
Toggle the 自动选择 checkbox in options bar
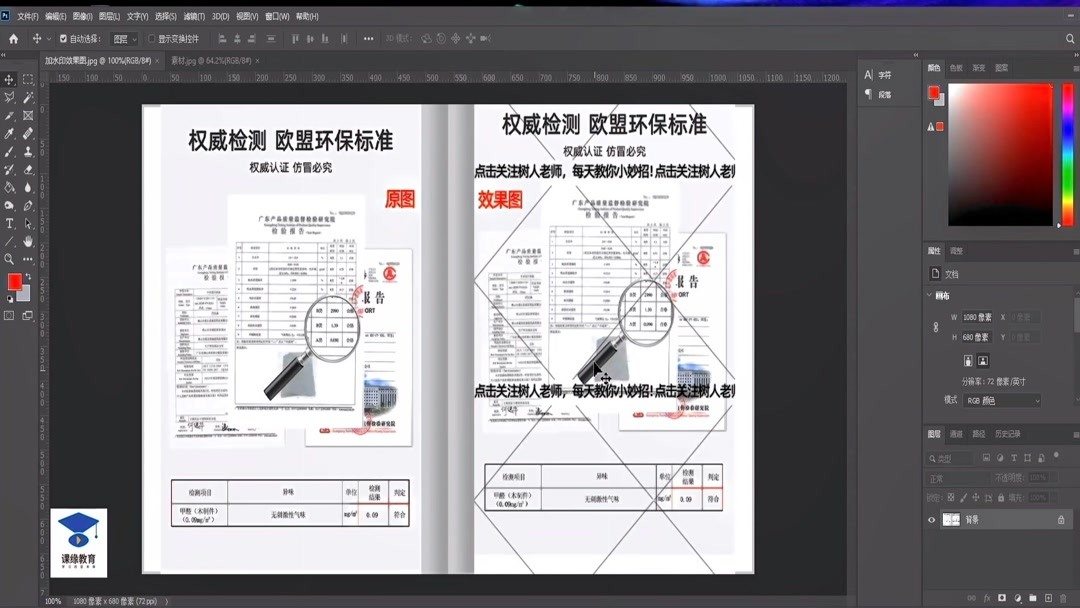(63, 38)
